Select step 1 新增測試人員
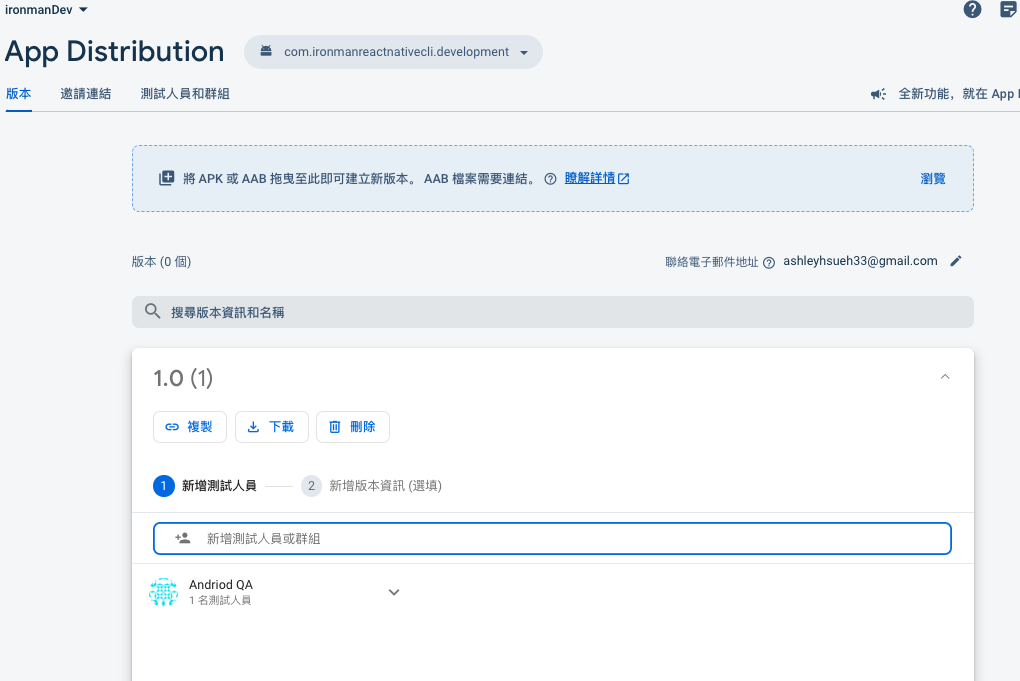 pos(205,486)
